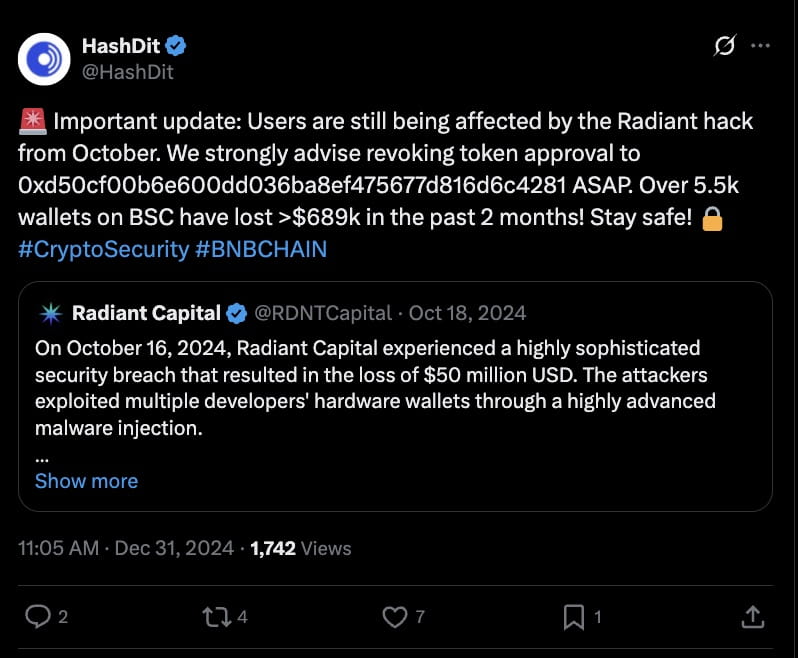Like the tweet with the heart icon
This screenshot has width=798, height=658.
(395, 617)
